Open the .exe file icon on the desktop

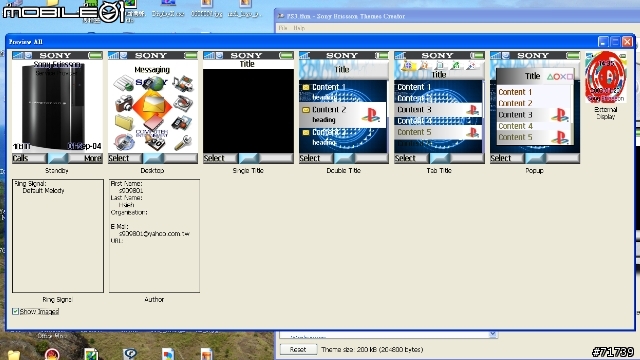pos(168,9)
